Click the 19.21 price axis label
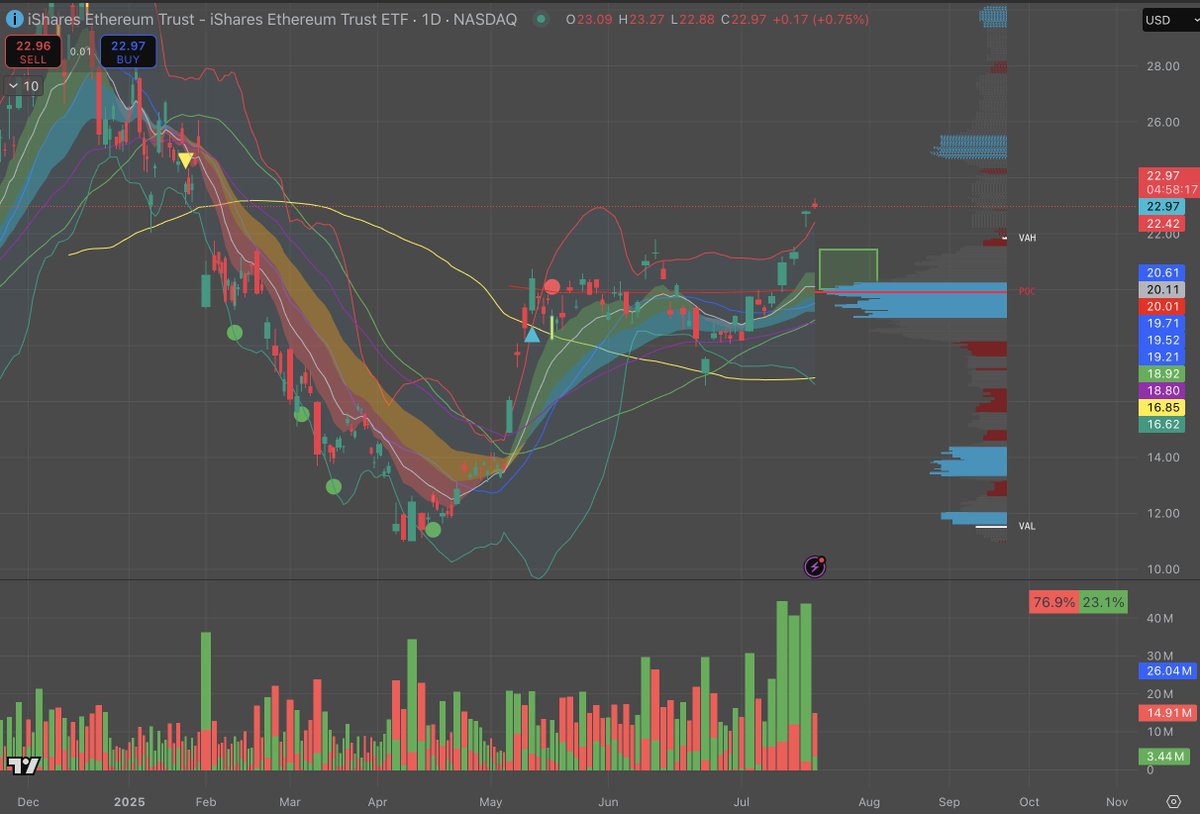1200x814 pixels. point(1163,357)
